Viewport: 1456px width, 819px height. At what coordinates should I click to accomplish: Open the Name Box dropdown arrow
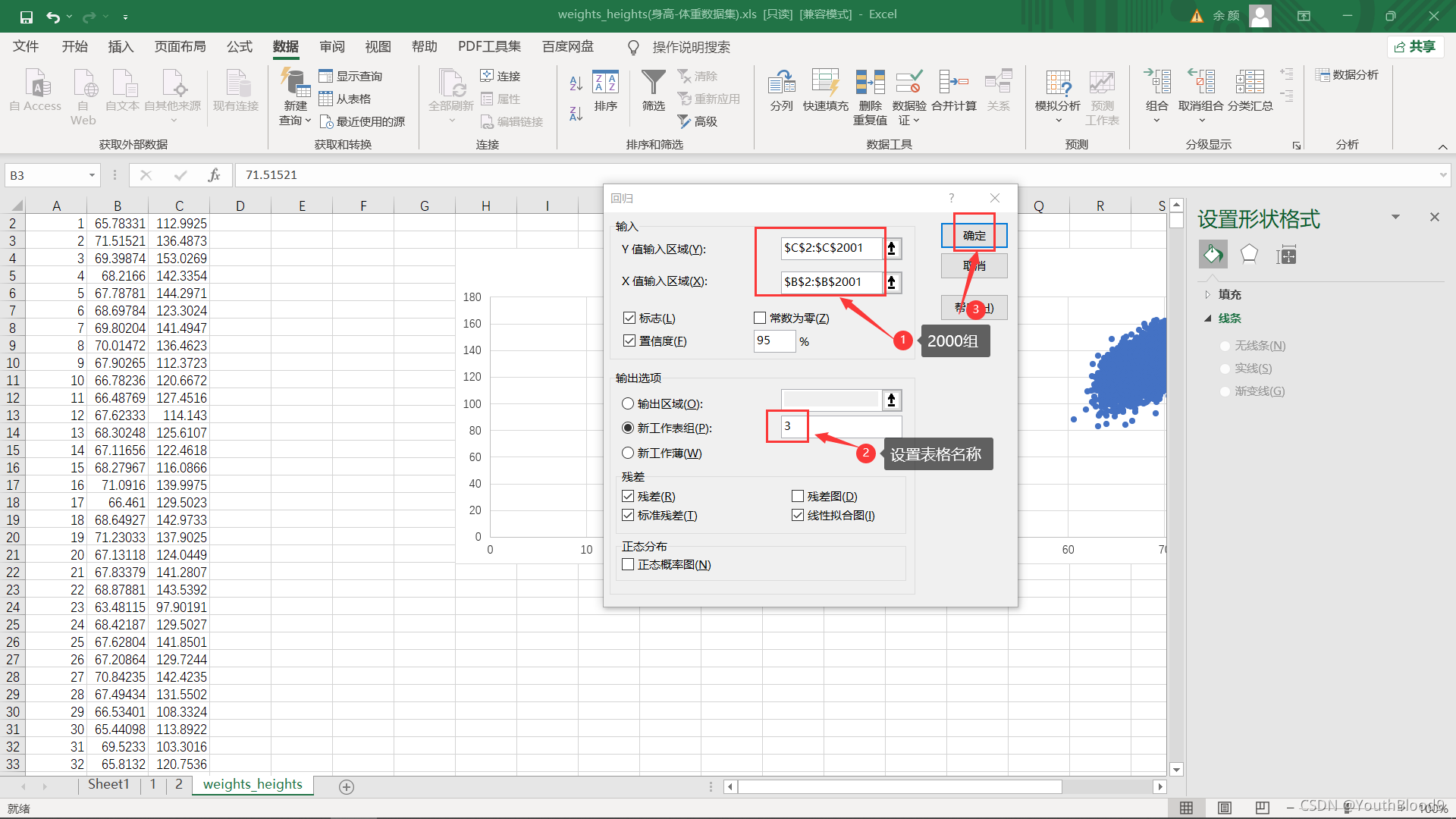92,175
